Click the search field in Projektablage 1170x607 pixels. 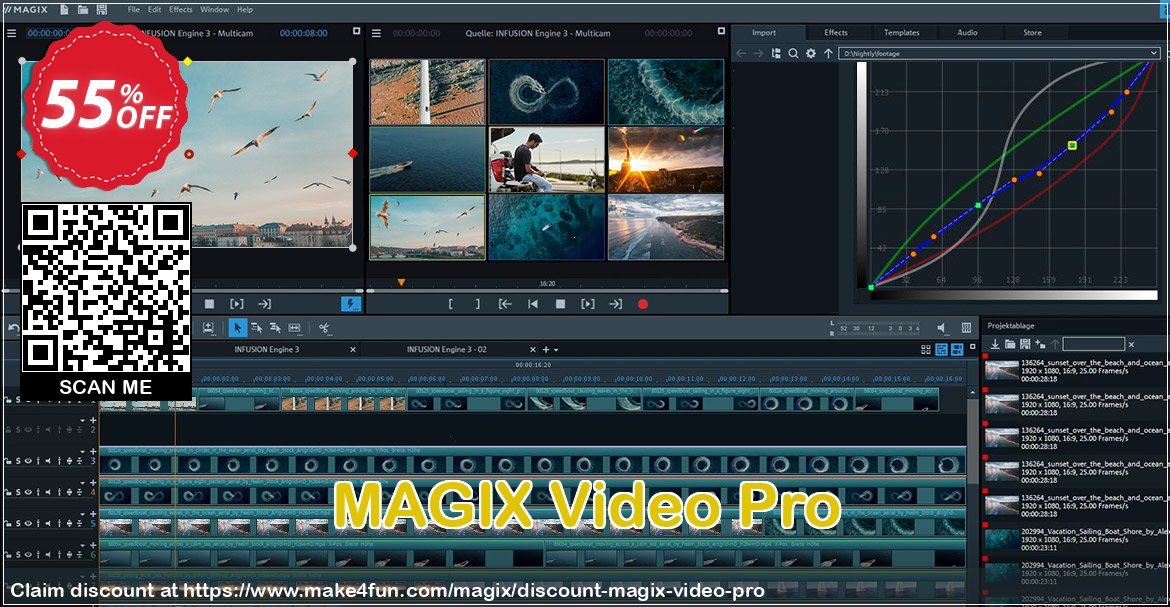[1093, 344]
